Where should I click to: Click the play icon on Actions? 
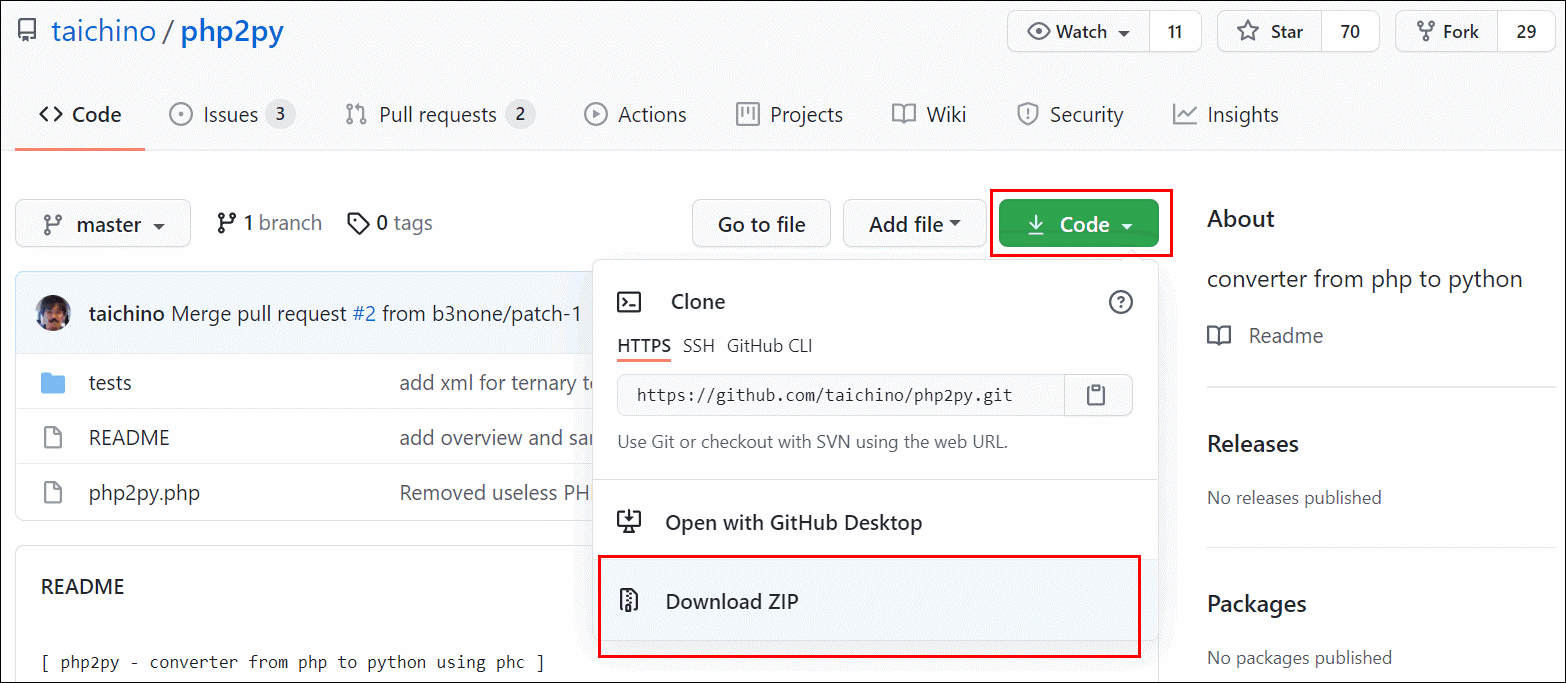pyautogui.click(x=596, y=115)
